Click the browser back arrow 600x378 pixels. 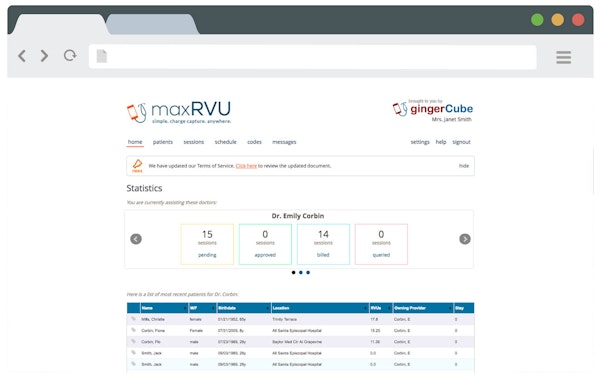[x=22, y=56]
